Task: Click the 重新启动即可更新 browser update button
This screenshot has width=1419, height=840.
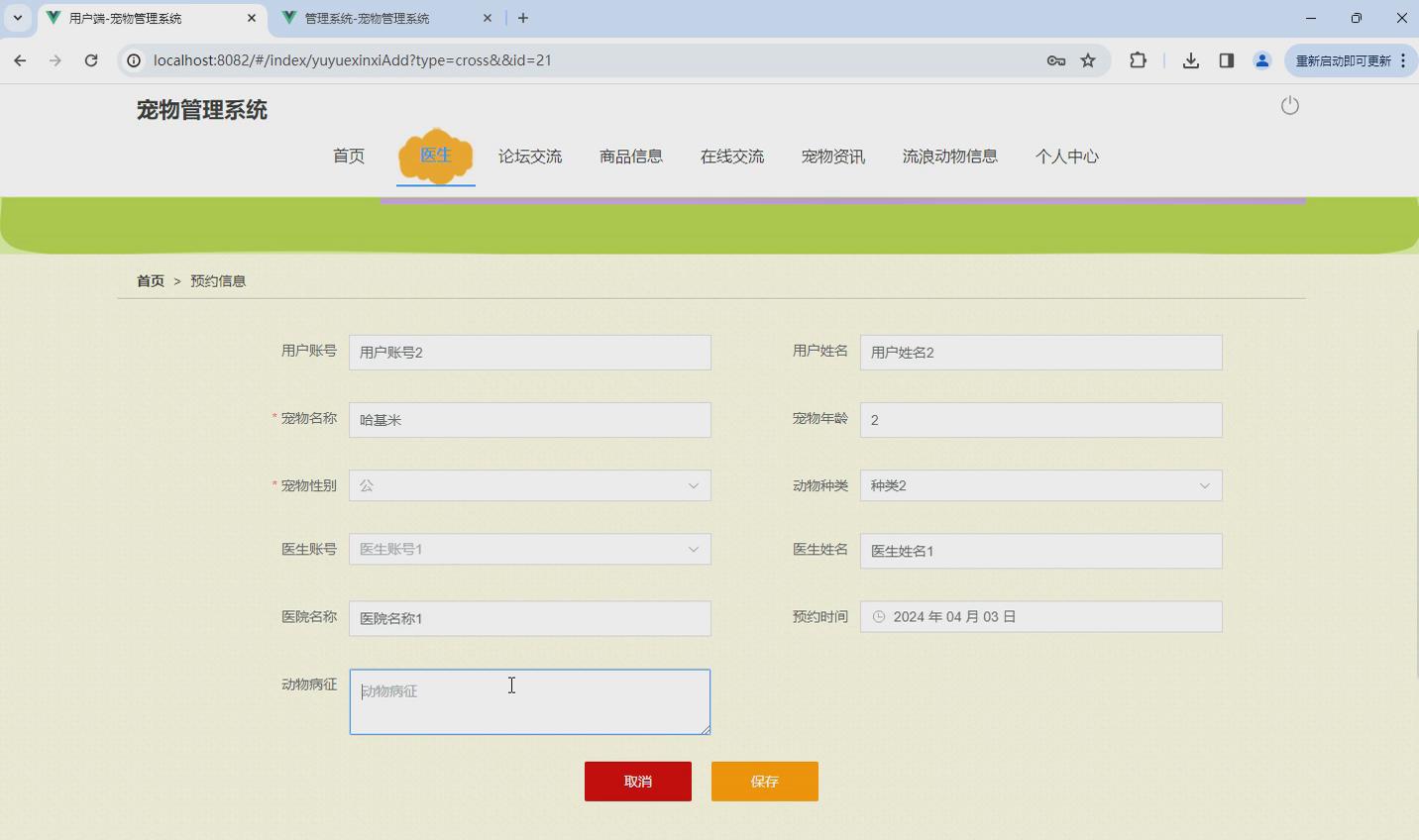Action: 1346,60
